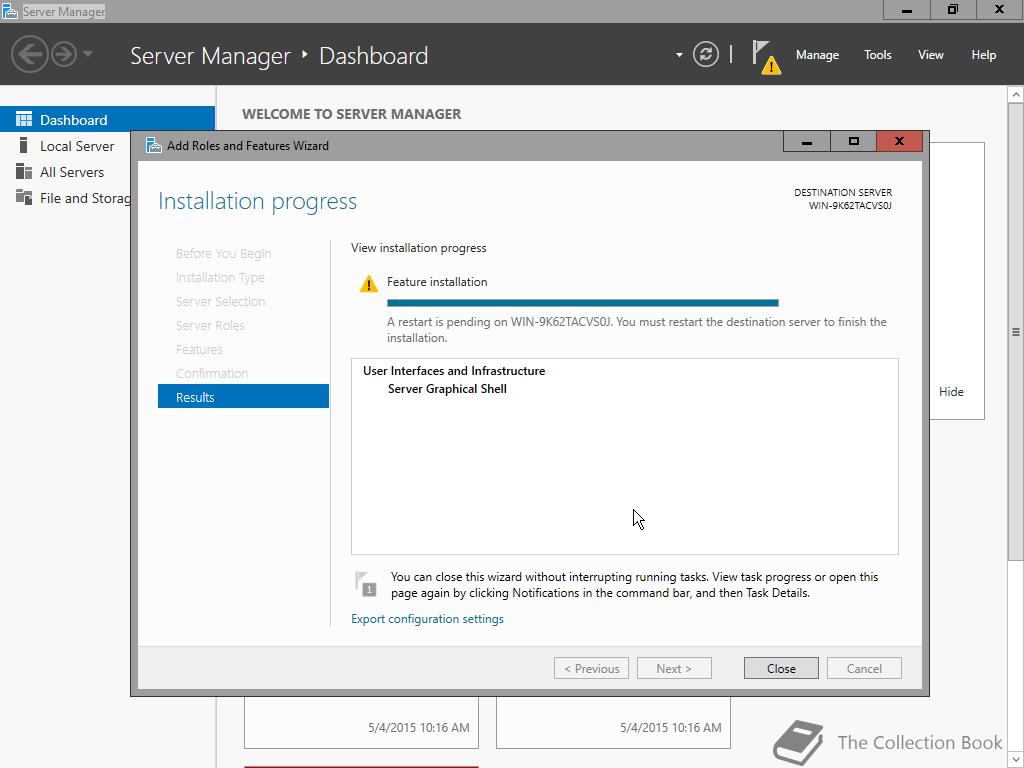Click the wizard icon in the Add Roles title bar

pyautogui.click(x=153, y=145)
